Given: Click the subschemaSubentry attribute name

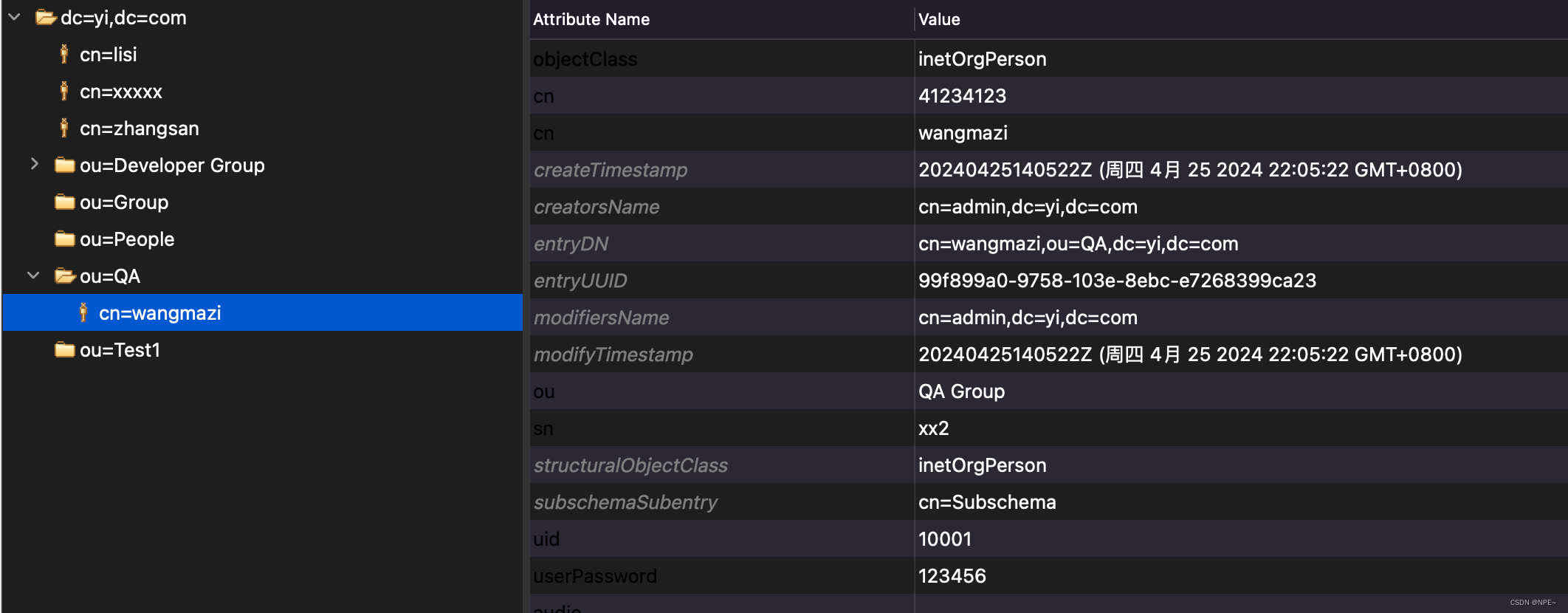Looking at the screenshot, I should 625,502.
